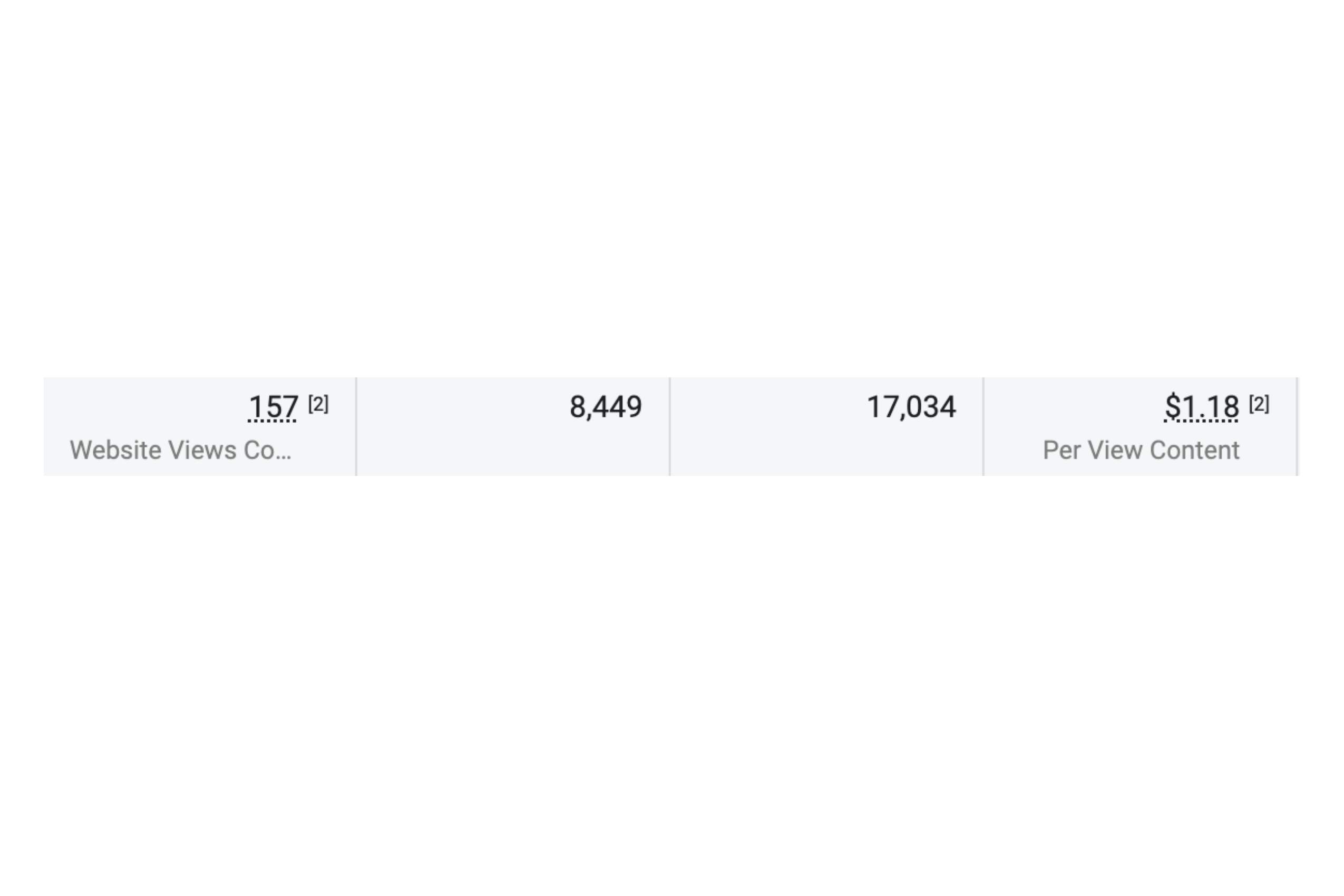Image resolution: width=1344 pixels, height=896 pixels.
Task: Open footnote [2] beside the $1.18 value
Action: [1260, 404]
